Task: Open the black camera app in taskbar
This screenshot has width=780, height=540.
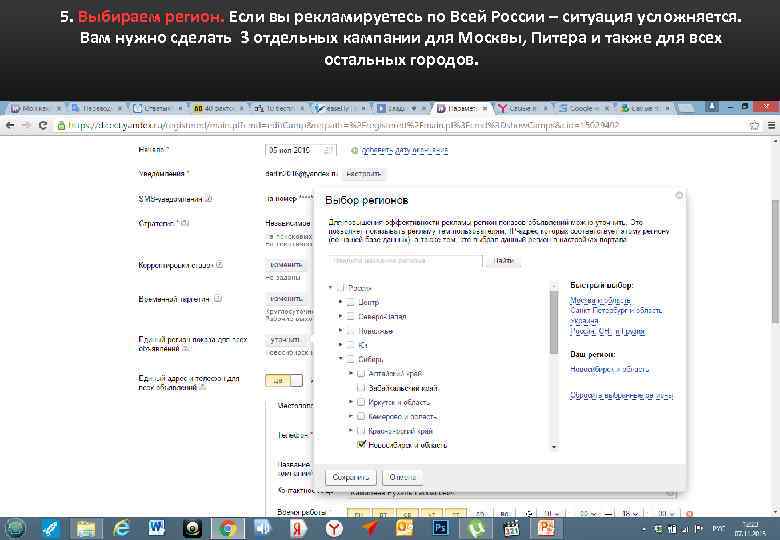Action: click(x=192, y=528)
